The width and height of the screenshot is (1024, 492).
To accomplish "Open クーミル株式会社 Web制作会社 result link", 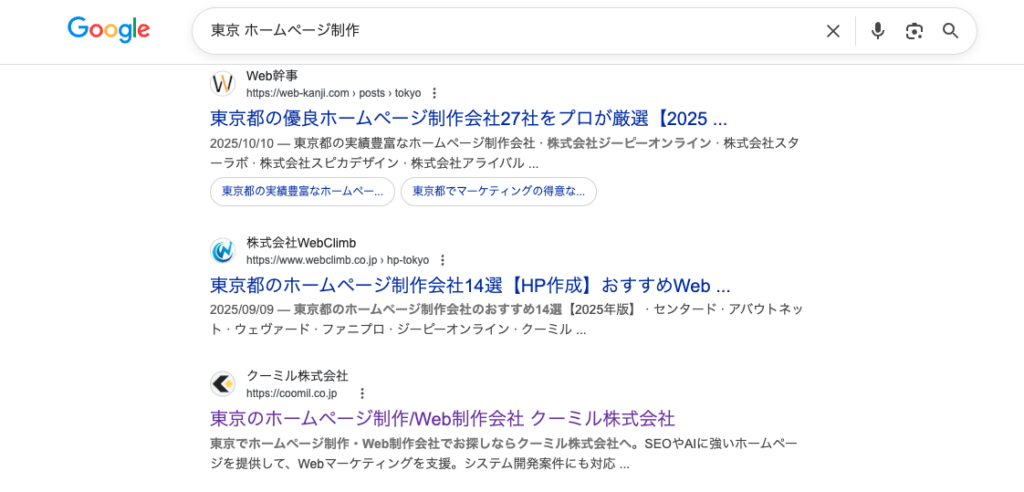I will click(442, 418).
